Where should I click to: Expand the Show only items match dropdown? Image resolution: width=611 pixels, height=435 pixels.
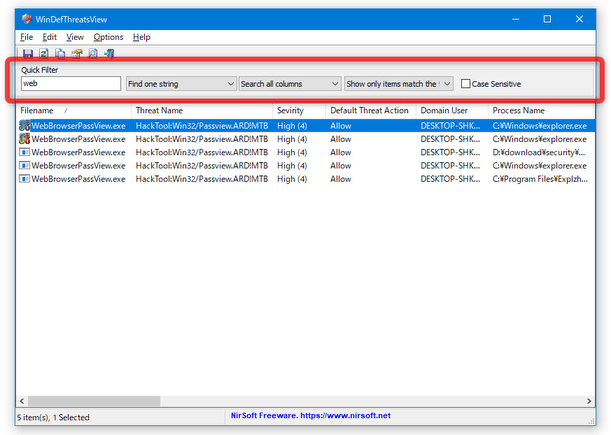click(399, 84)
